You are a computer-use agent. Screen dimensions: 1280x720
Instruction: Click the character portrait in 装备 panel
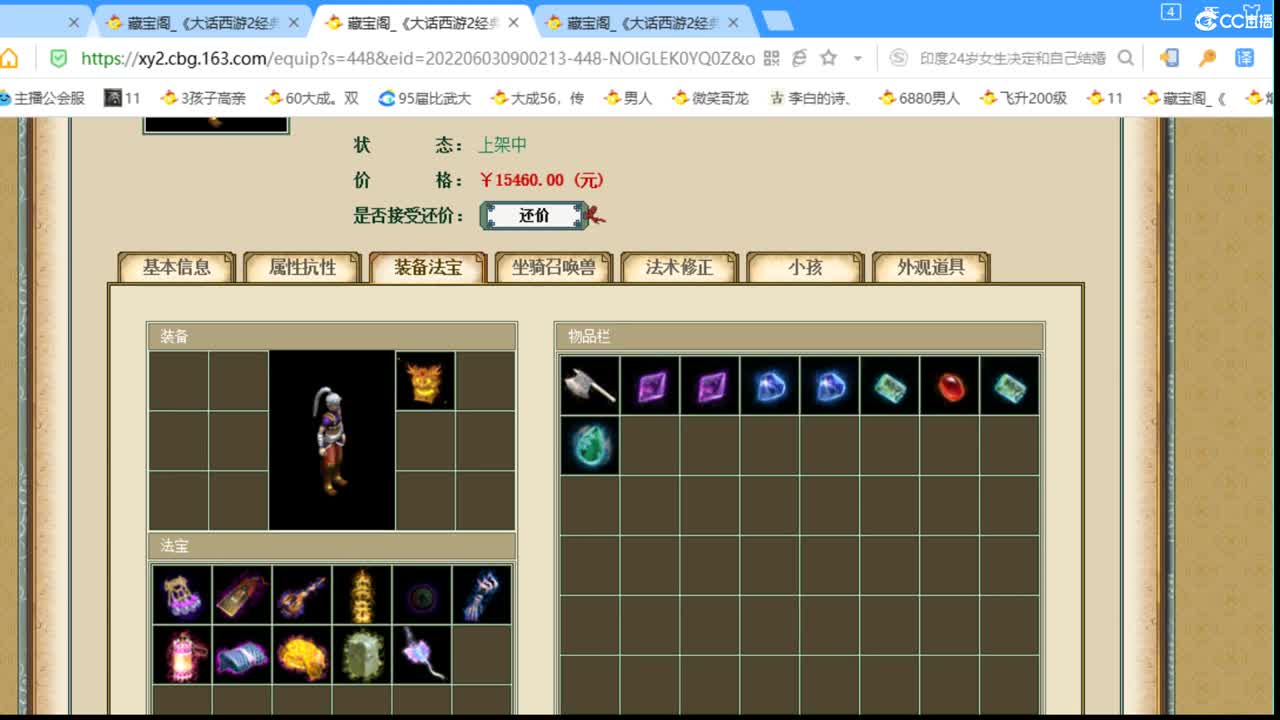(332, 440)
